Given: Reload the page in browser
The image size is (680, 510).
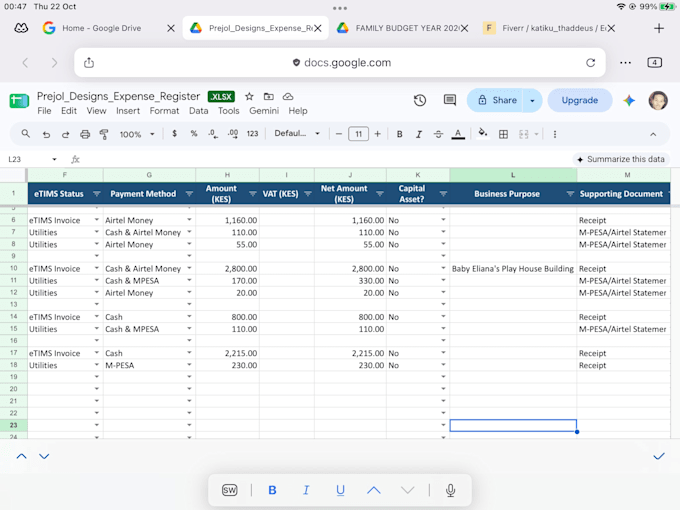Looking at the screenshot, I should click(591, 63).
